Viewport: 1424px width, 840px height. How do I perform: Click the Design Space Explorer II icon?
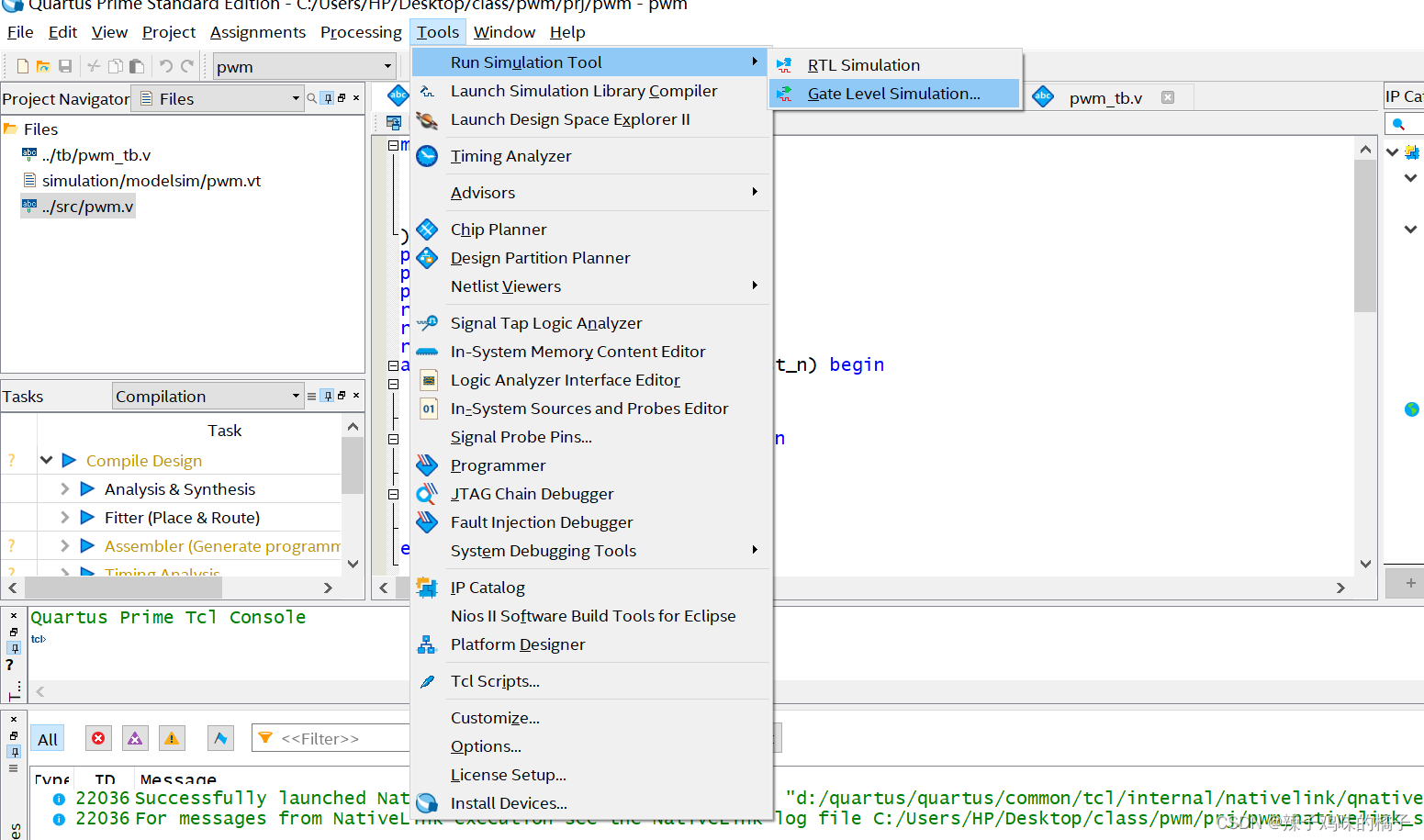tap(427, 119)
